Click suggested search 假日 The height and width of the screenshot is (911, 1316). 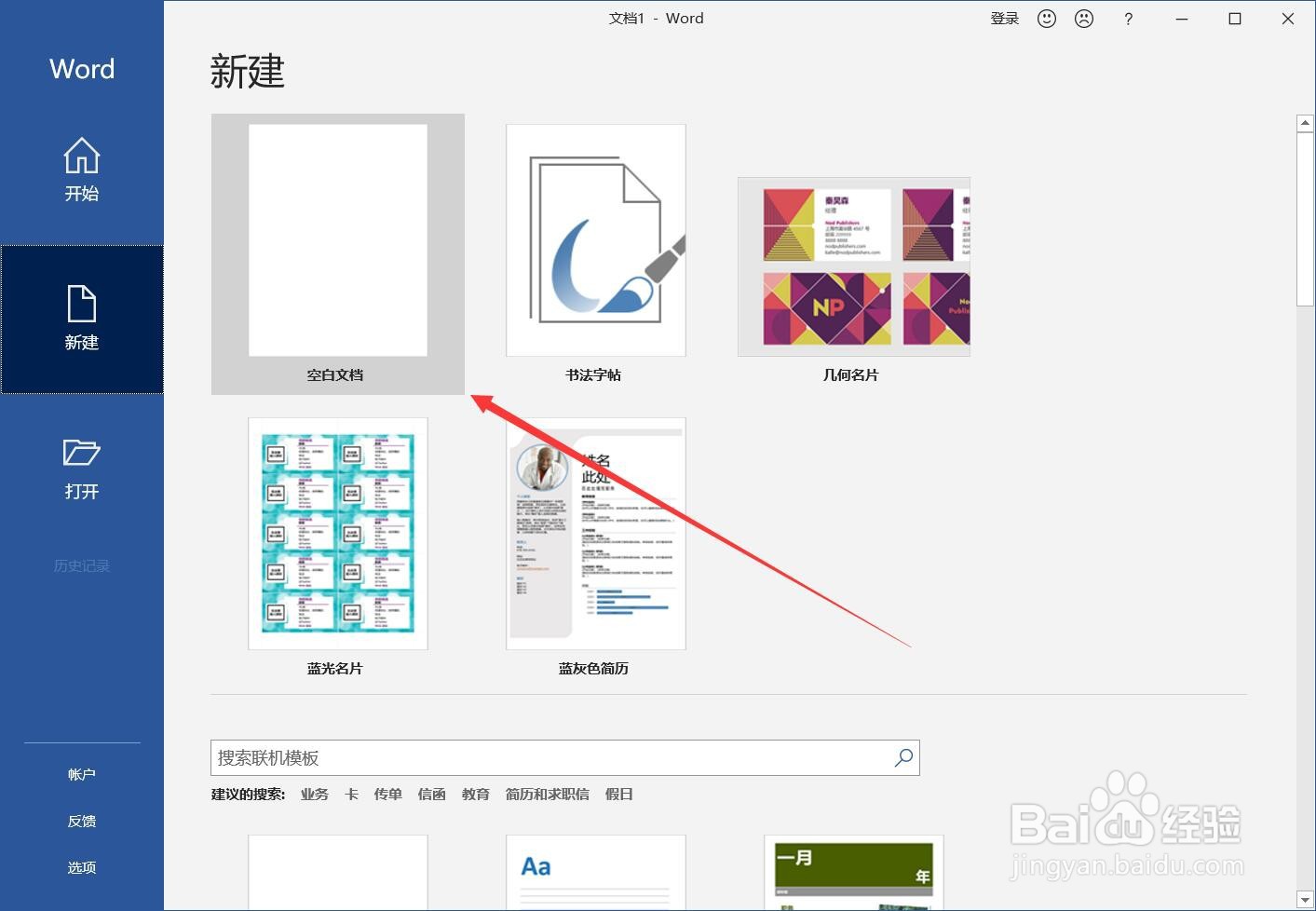coord(619,795)
